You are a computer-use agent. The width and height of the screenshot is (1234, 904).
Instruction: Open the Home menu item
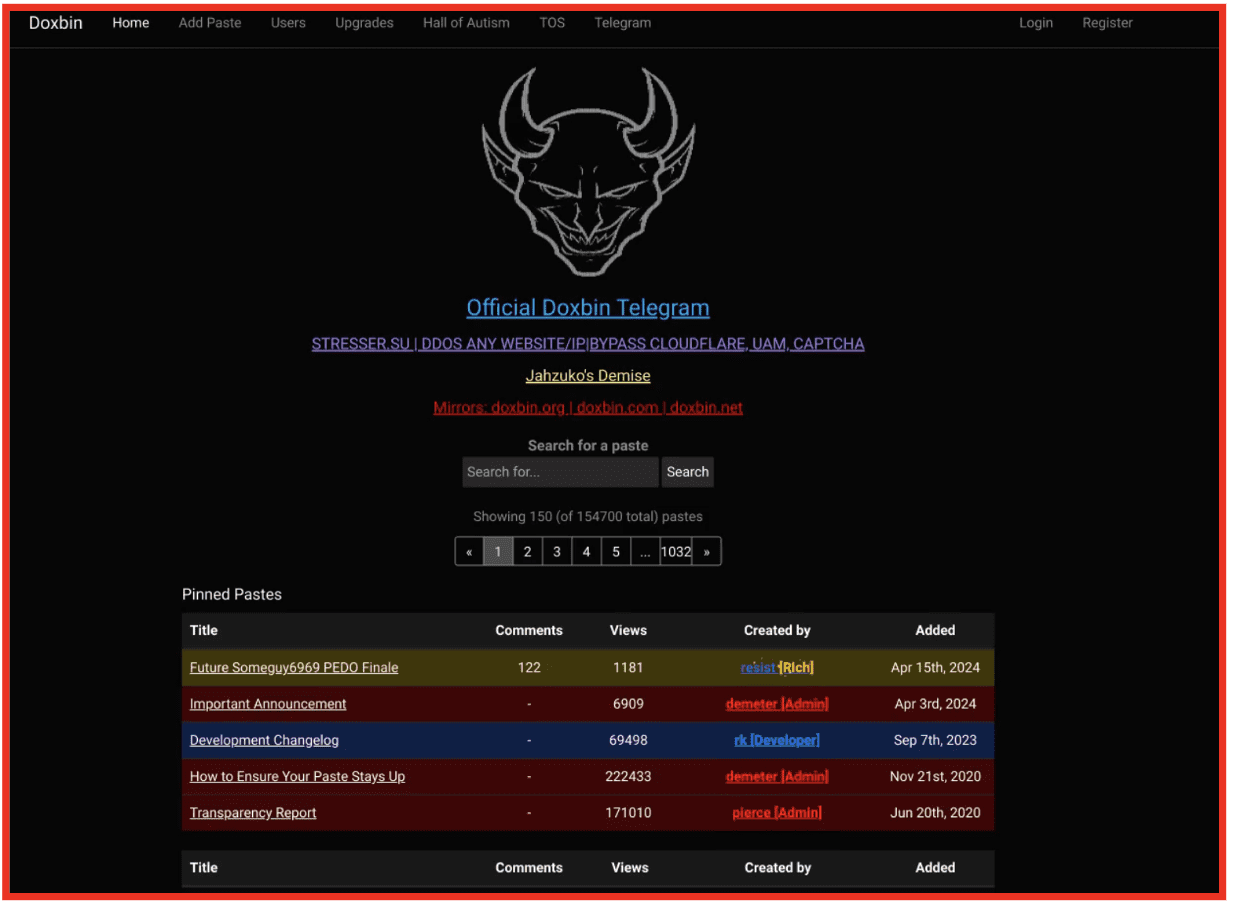(130, 22)
